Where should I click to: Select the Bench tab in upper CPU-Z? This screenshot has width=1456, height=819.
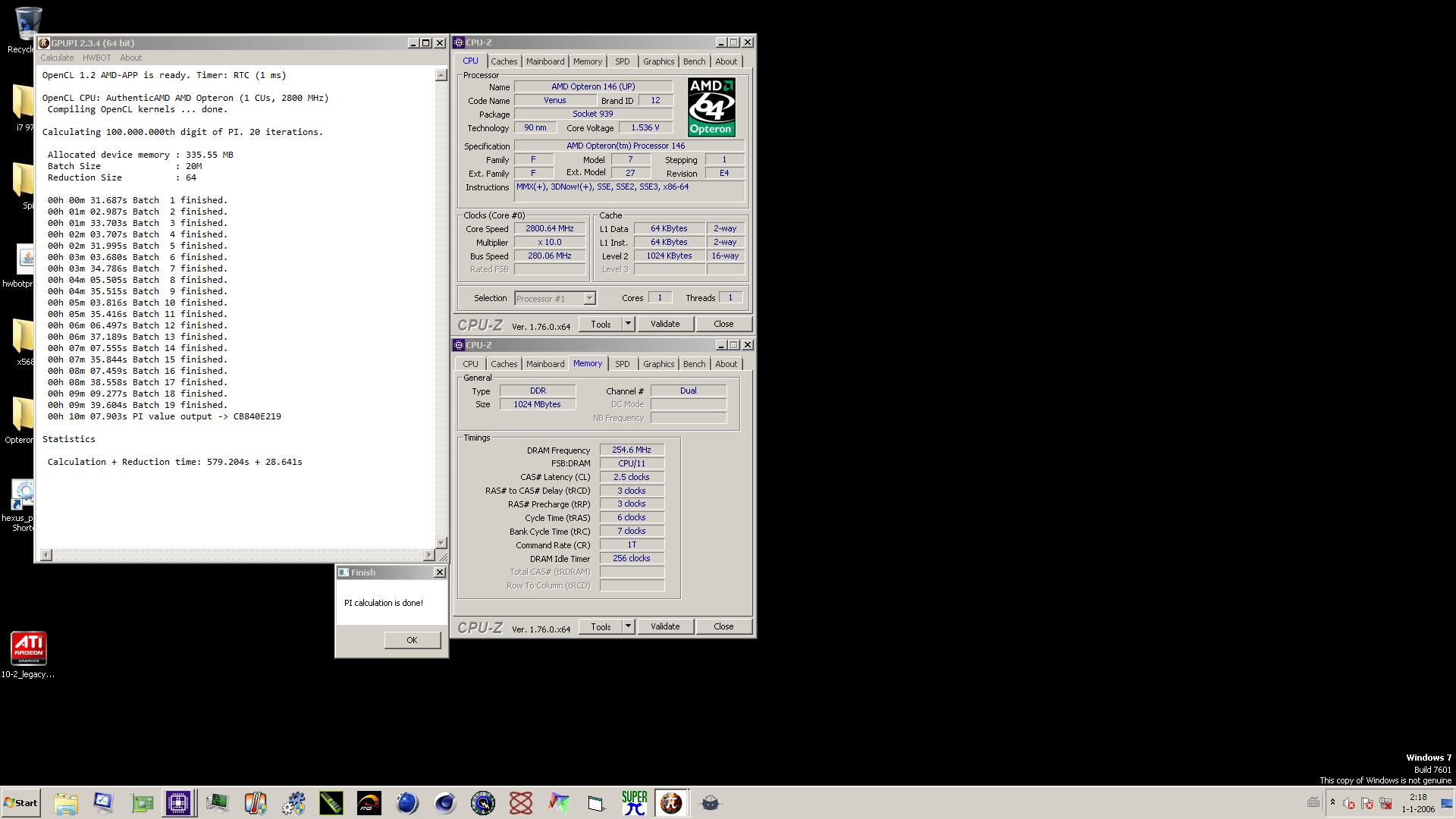coord(694,61)
